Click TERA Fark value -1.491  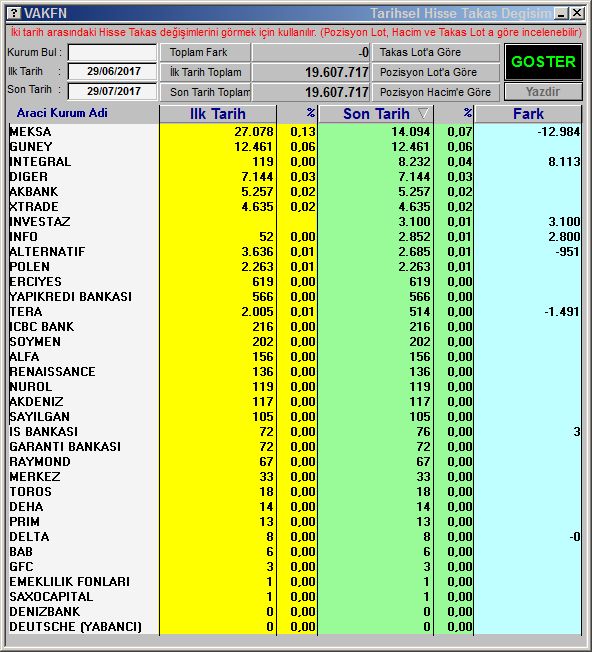click(562, 311)
